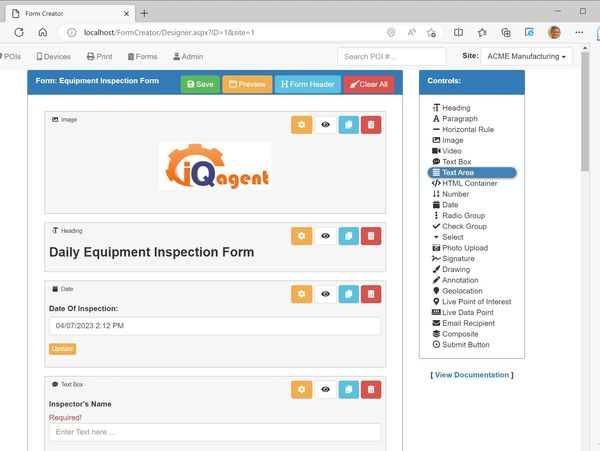
Task: Add a Check Group control
Action: tap(460, 226)
